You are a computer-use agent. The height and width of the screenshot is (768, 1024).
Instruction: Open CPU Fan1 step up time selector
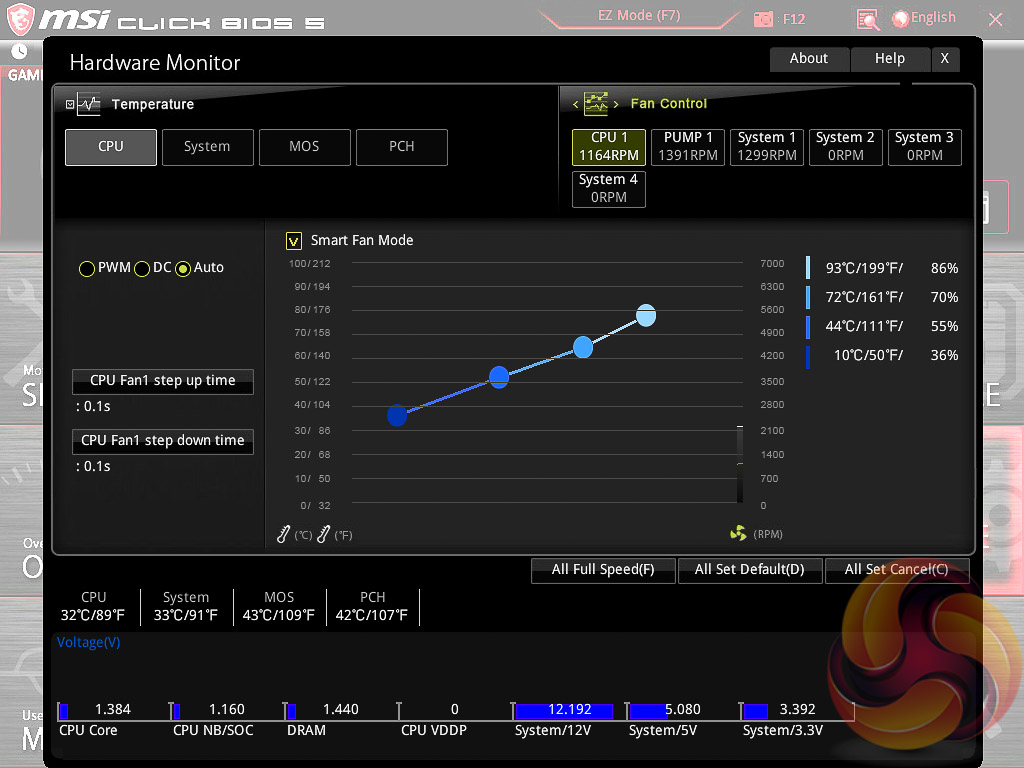[163, 381]
